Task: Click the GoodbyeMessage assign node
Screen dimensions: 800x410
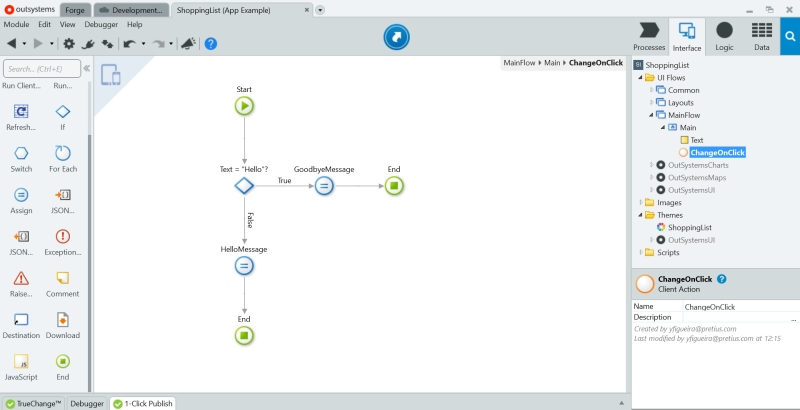Action: pos(324,186)
